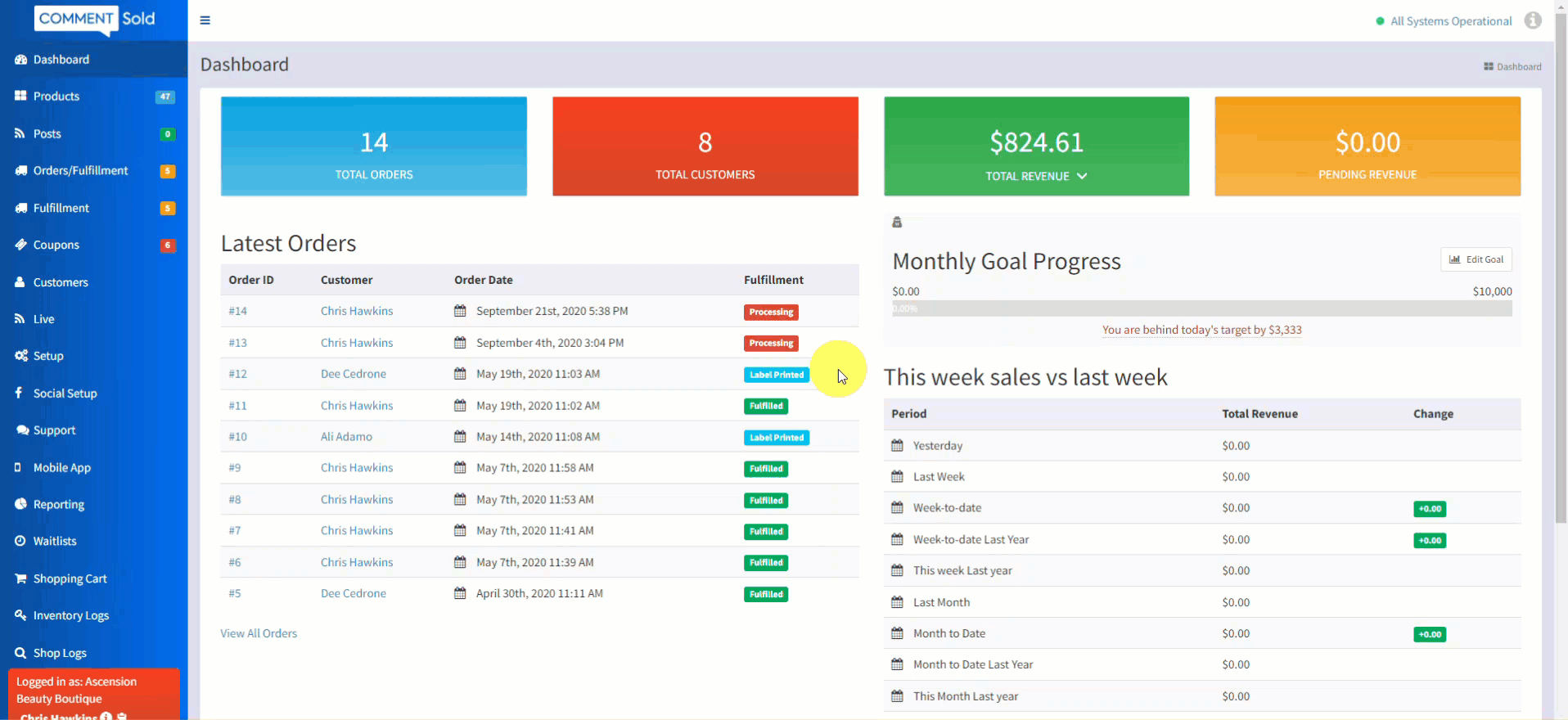
Task: Open the Reporting section in sidebar
Action: pos(58,505)
